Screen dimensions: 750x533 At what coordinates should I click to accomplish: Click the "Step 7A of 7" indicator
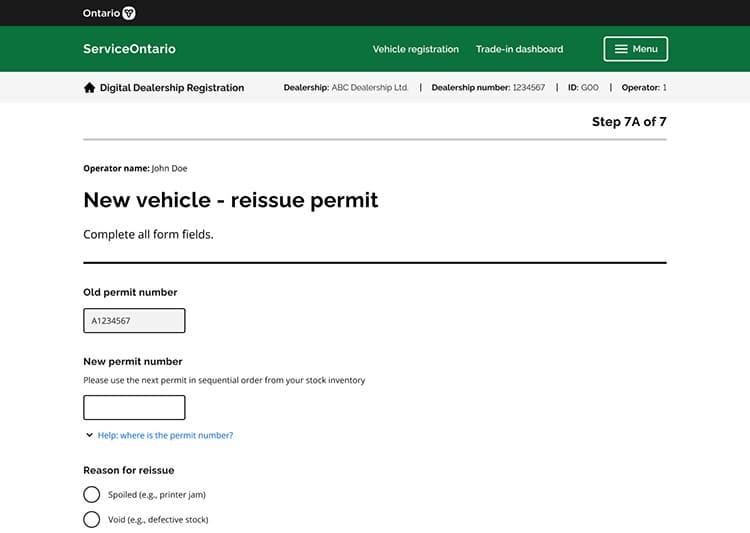click(628, 122)
